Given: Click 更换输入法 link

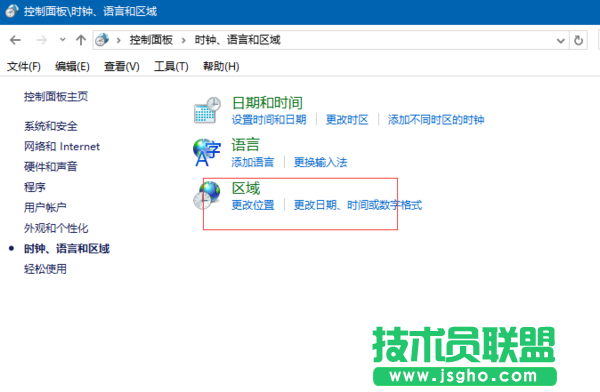Looking at the screenshot, I should (x=320, y=162).
